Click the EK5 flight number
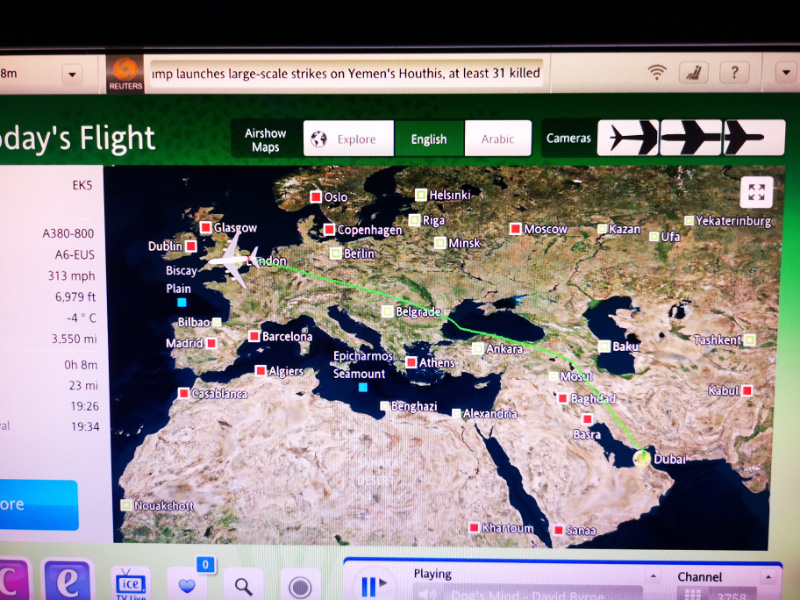 pyautogui.click(x=82, y=185)
